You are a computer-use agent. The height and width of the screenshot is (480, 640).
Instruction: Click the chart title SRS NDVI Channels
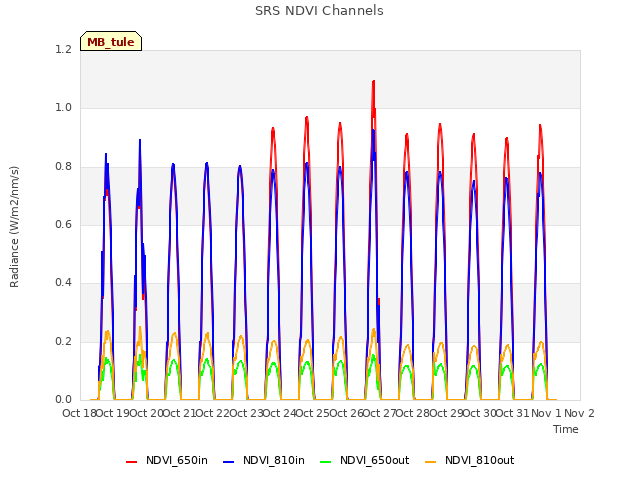(319, 11)
